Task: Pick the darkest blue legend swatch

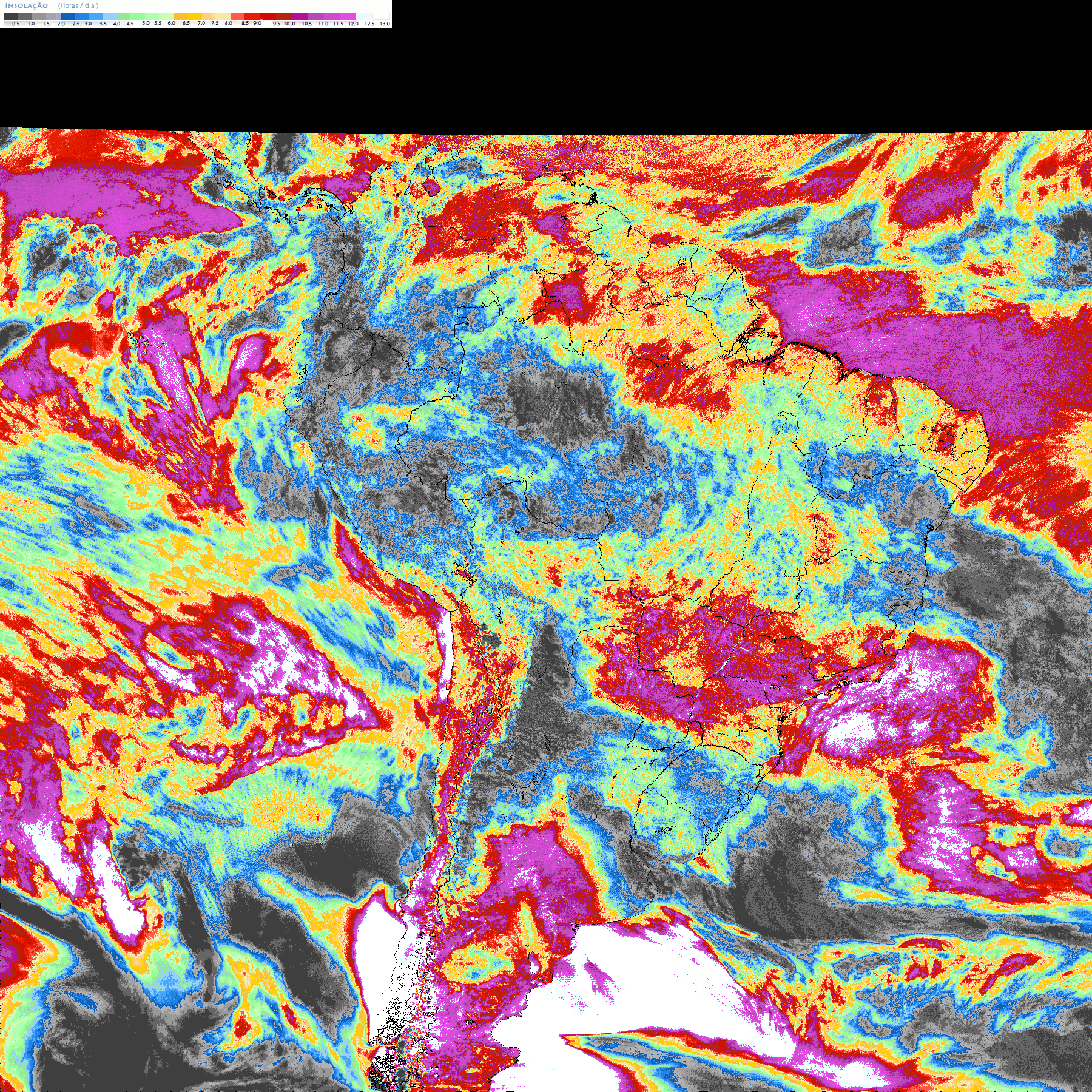Action: click(67, 16)
